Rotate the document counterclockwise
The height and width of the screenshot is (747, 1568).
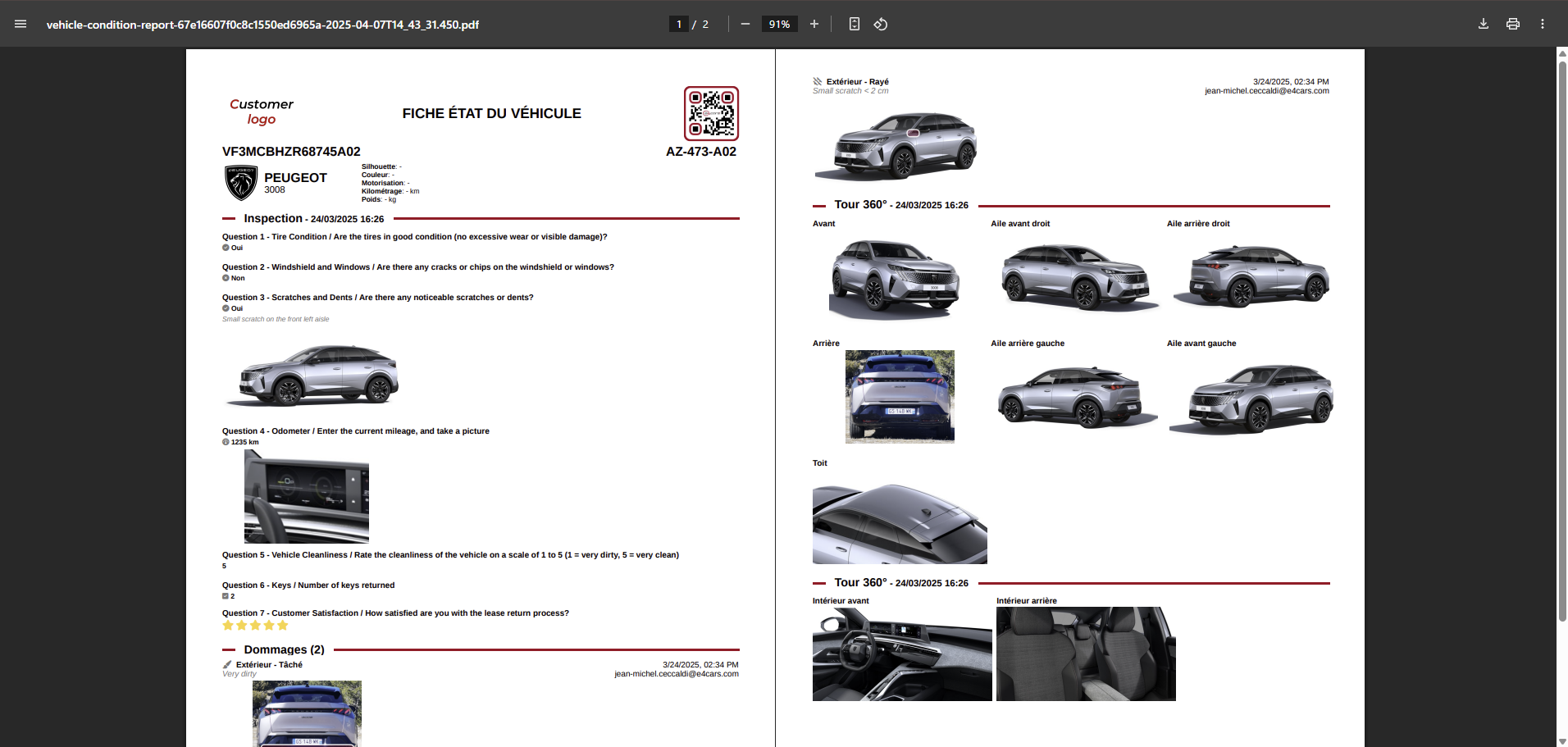881,25
